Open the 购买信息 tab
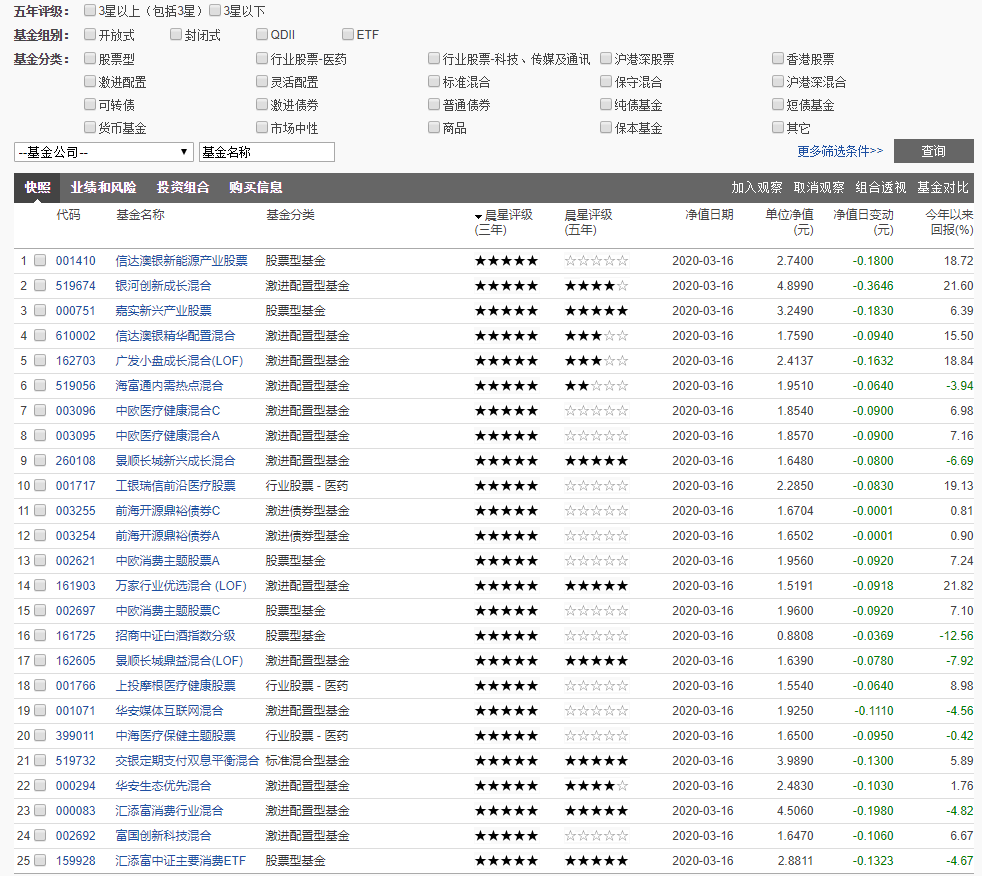 (256, 187)
